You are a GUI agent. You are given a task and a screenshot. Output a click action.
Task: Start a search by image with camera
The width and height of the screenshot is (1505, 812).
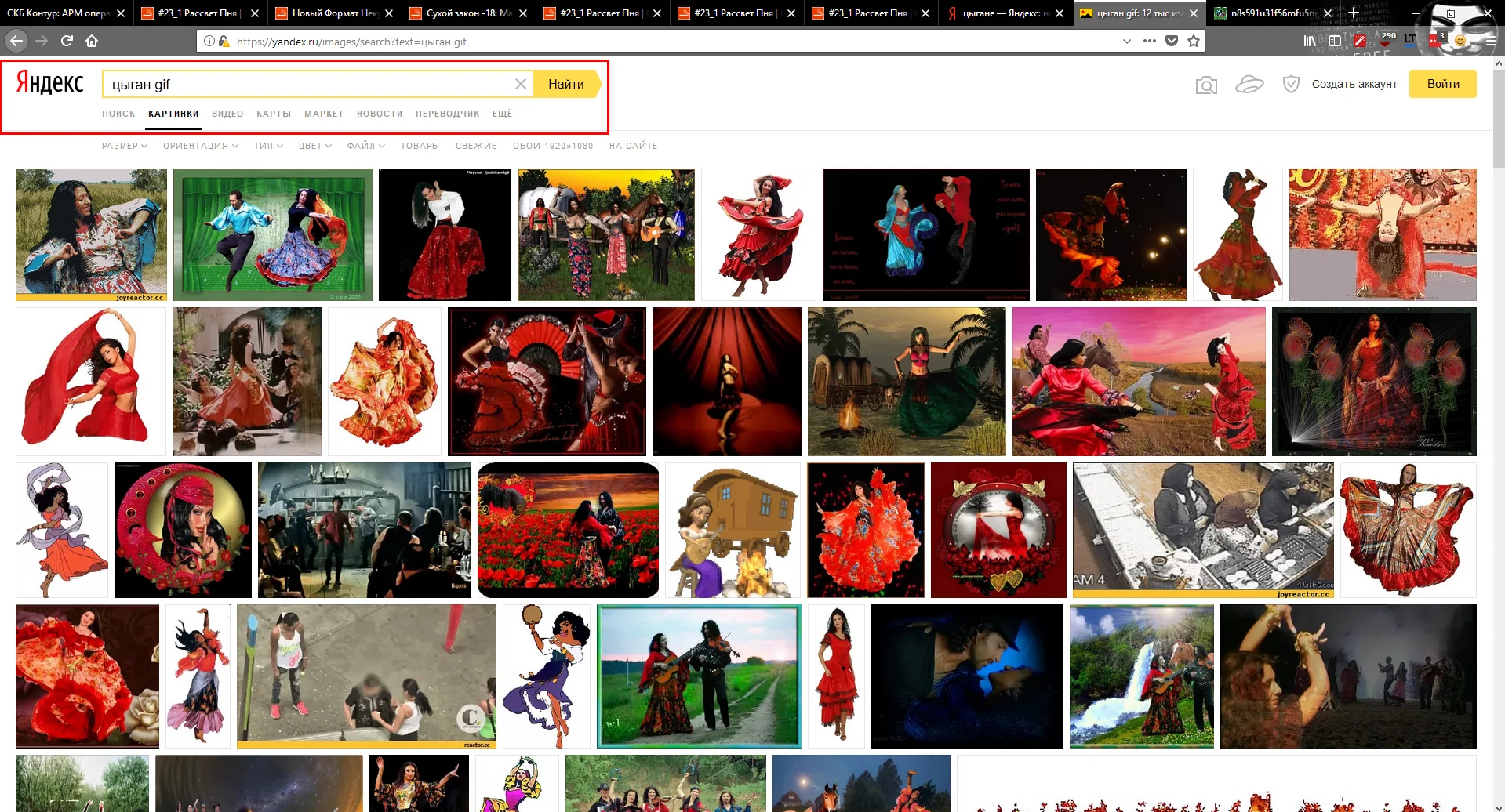(1206, 85)
